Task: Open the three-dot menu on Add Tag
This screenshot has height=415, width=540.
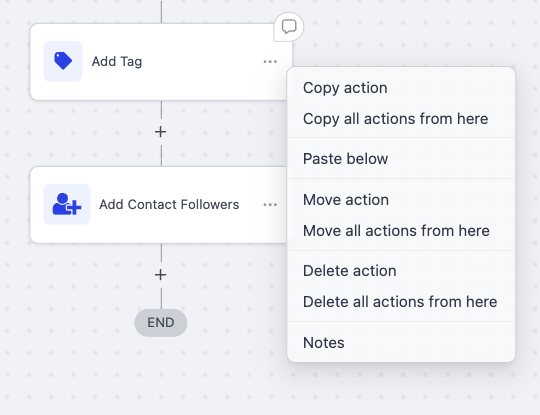Action: pyautogui.click(x=270, y=62)
